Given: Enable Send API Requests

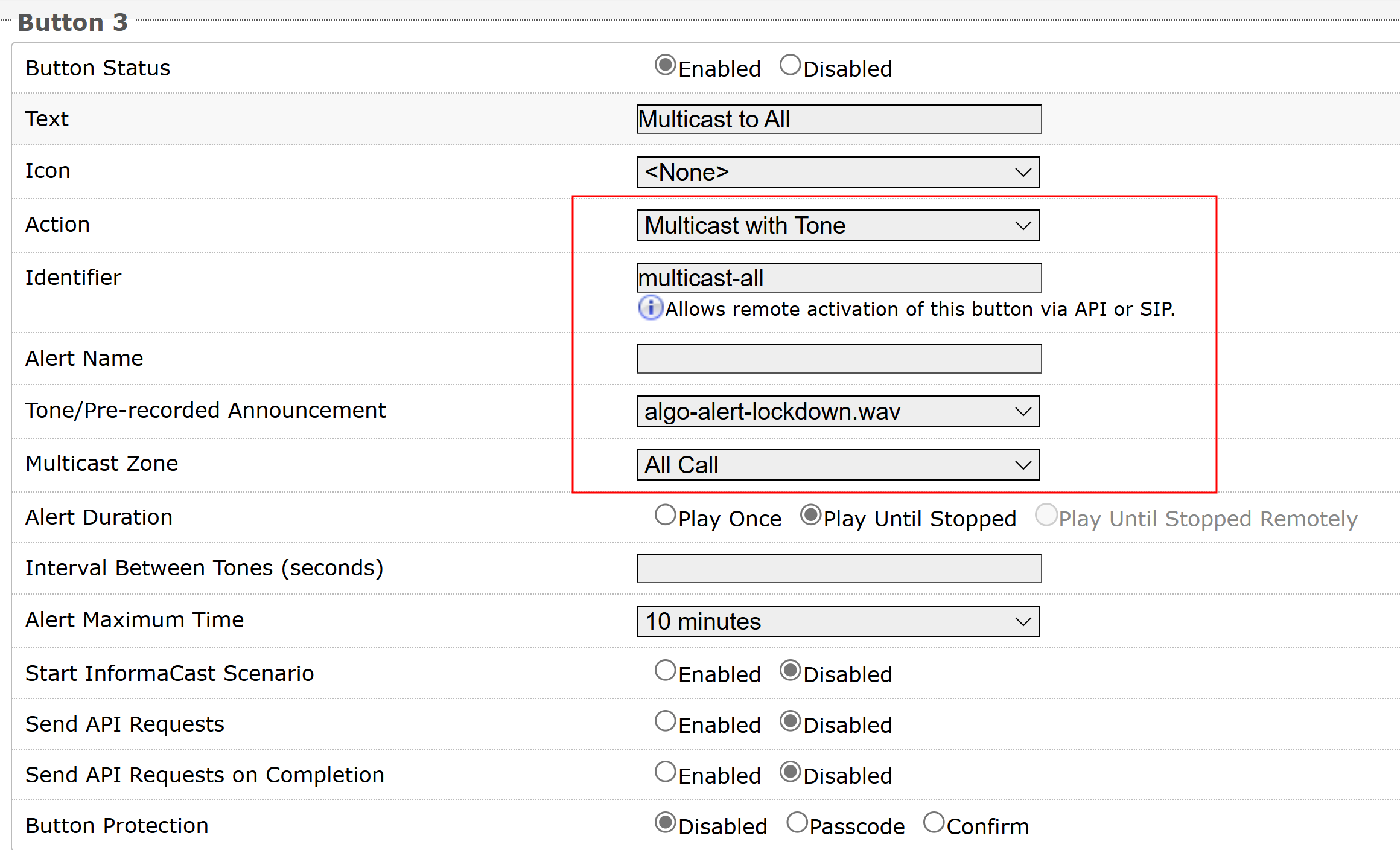Looking at the screenshot, I should (x=665, y=721).
